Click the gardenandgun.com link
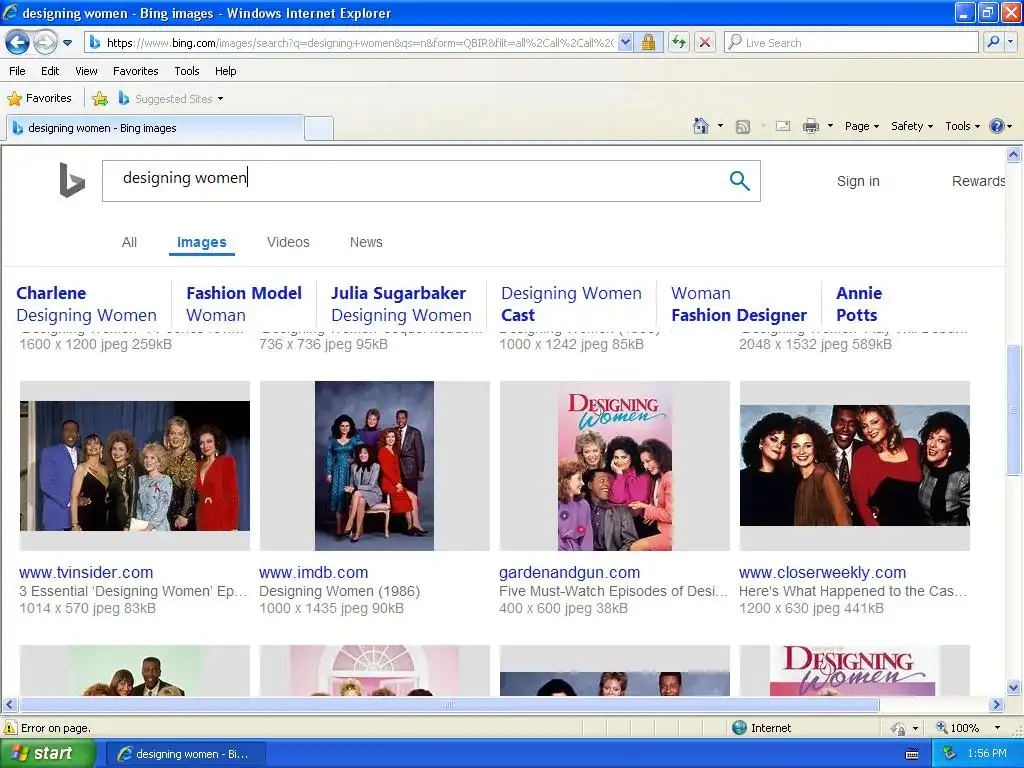 tap(569, 573)
